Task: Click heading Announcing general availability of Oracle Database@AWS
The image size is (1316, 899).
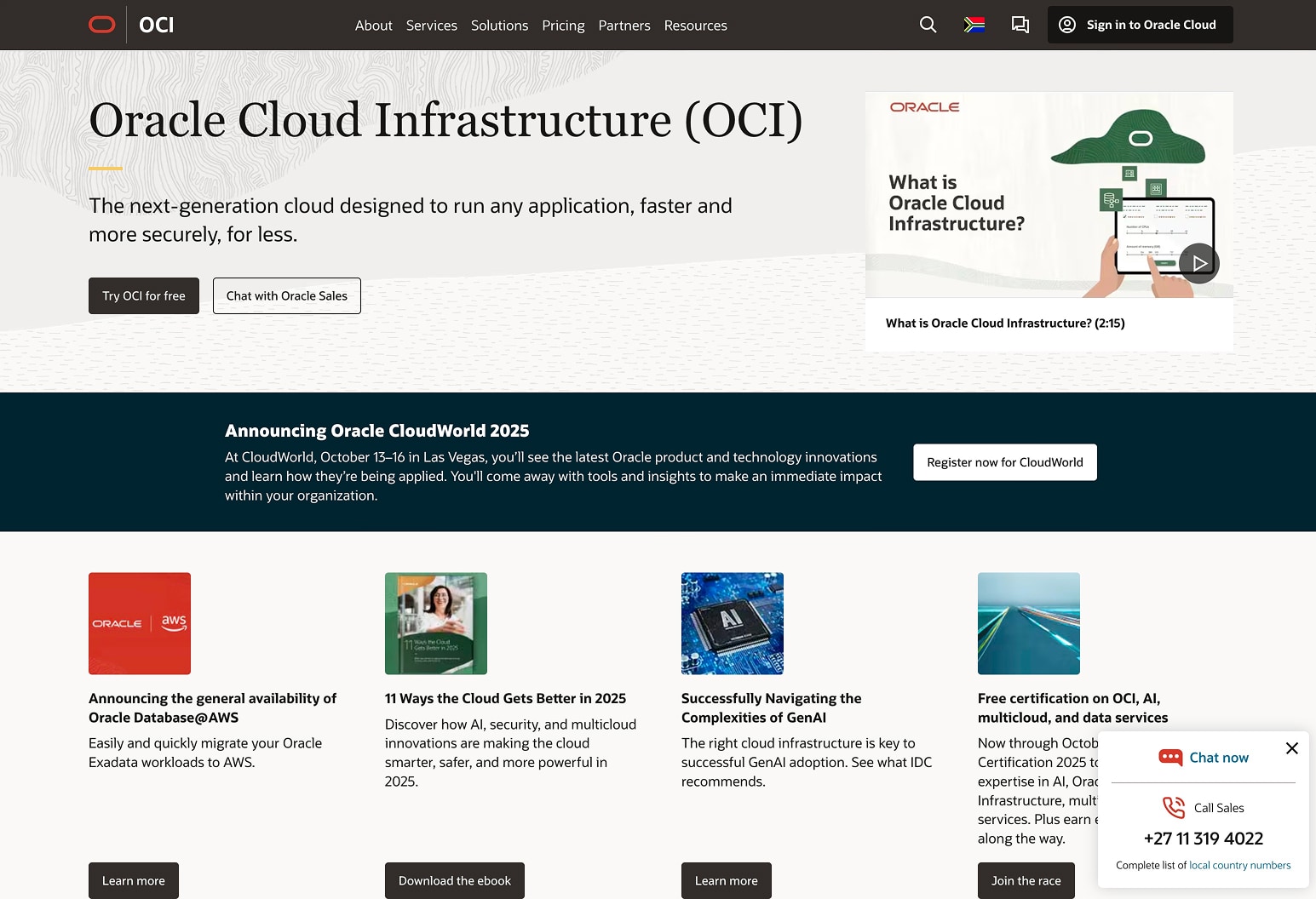Action: pos(213,707)
